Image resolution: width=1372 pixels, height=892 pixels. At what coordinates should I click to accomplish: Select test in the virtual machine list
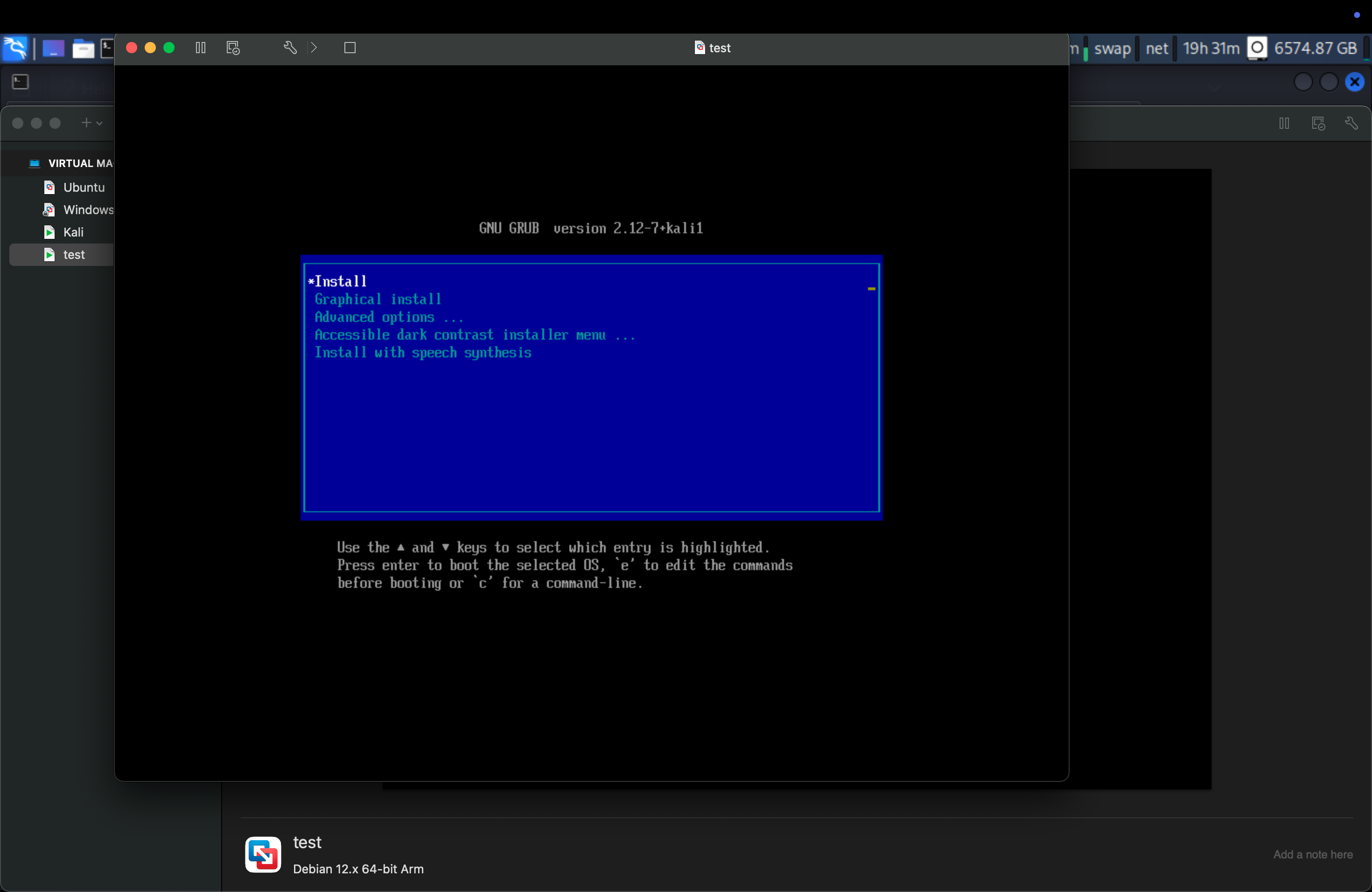coord(74,255)
